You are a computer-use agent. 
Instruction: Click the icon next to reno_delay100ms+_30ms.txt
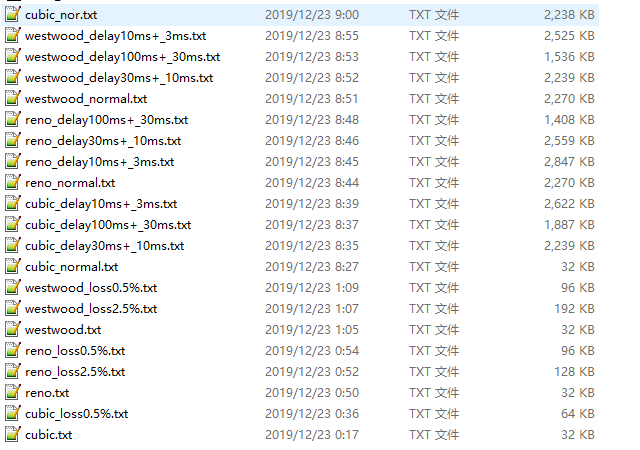pos(13,119)
